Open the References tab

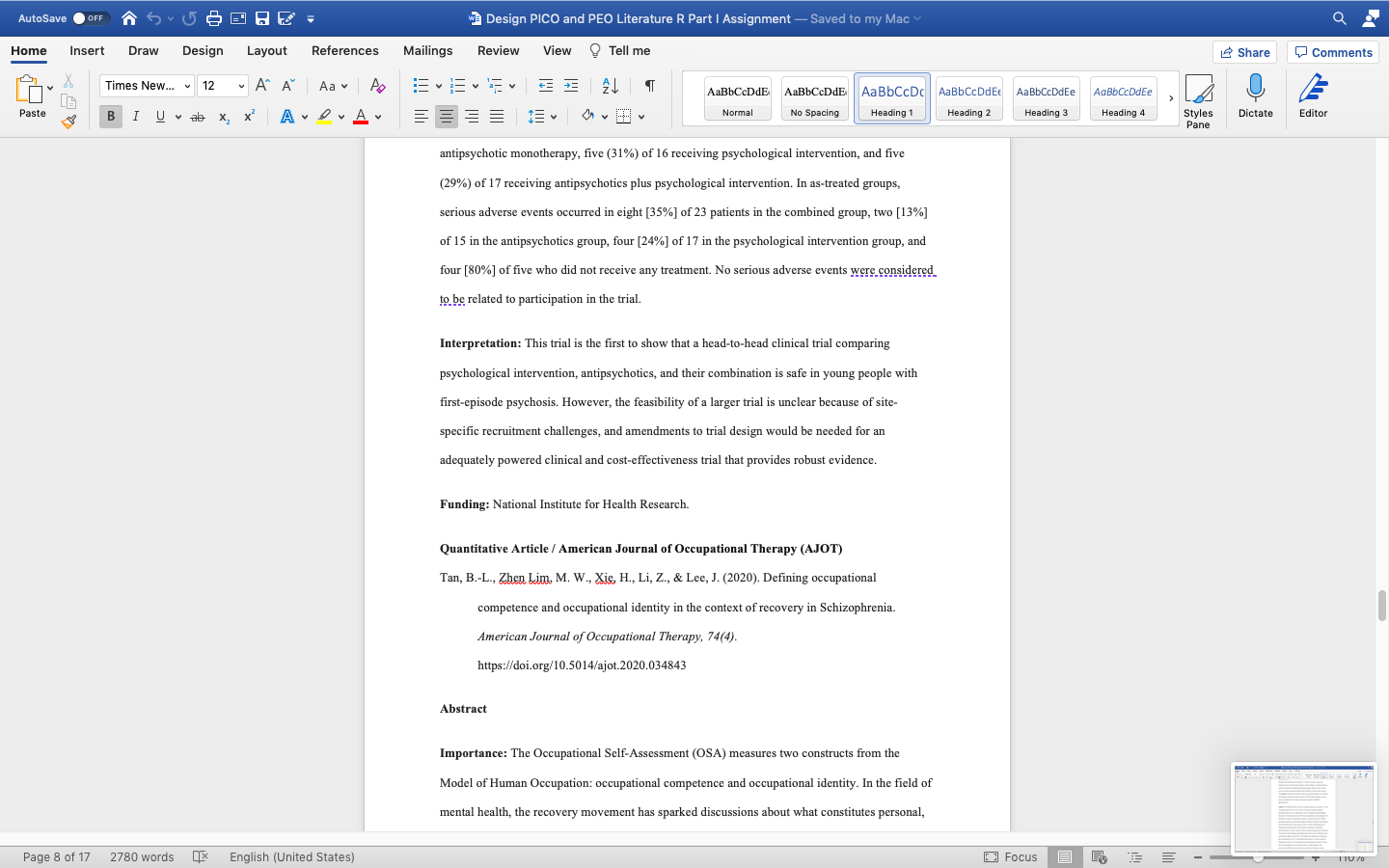point(345,50)
